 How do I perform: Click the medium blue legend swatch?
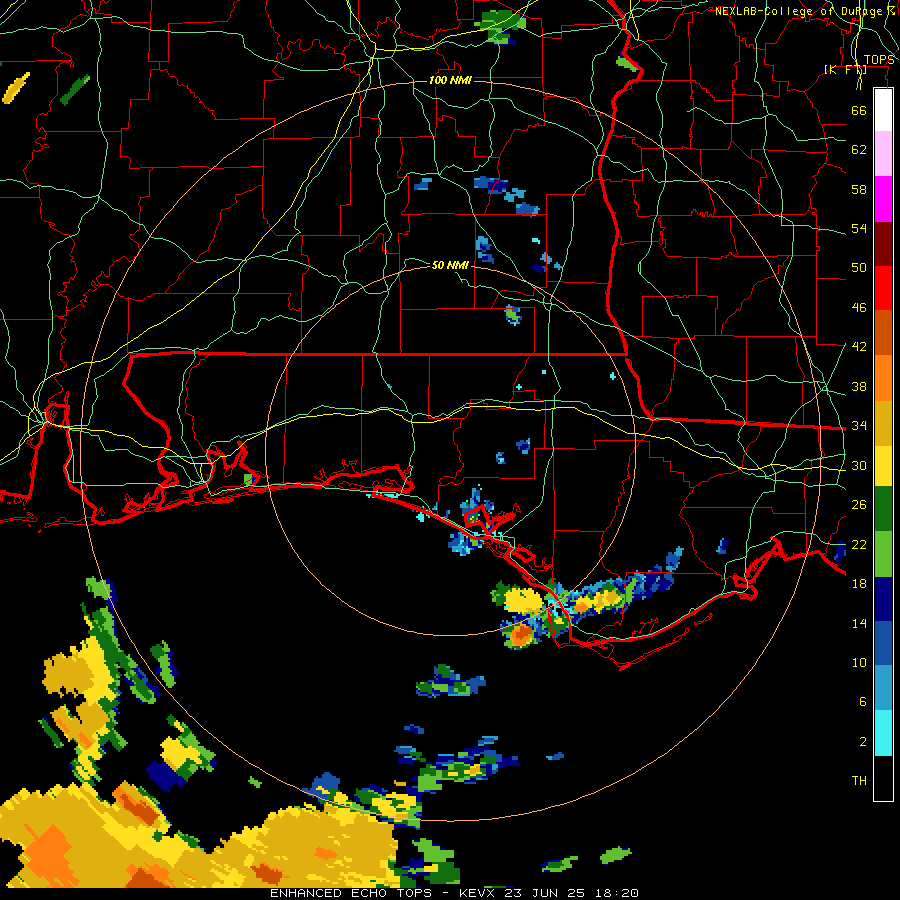(883, 643)
